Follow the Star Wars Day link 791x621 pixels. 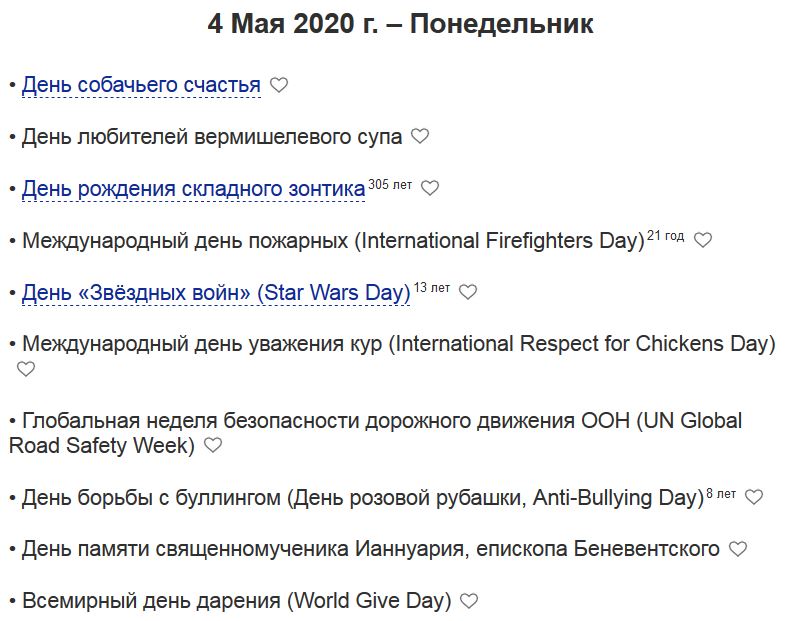coord(216,293)
